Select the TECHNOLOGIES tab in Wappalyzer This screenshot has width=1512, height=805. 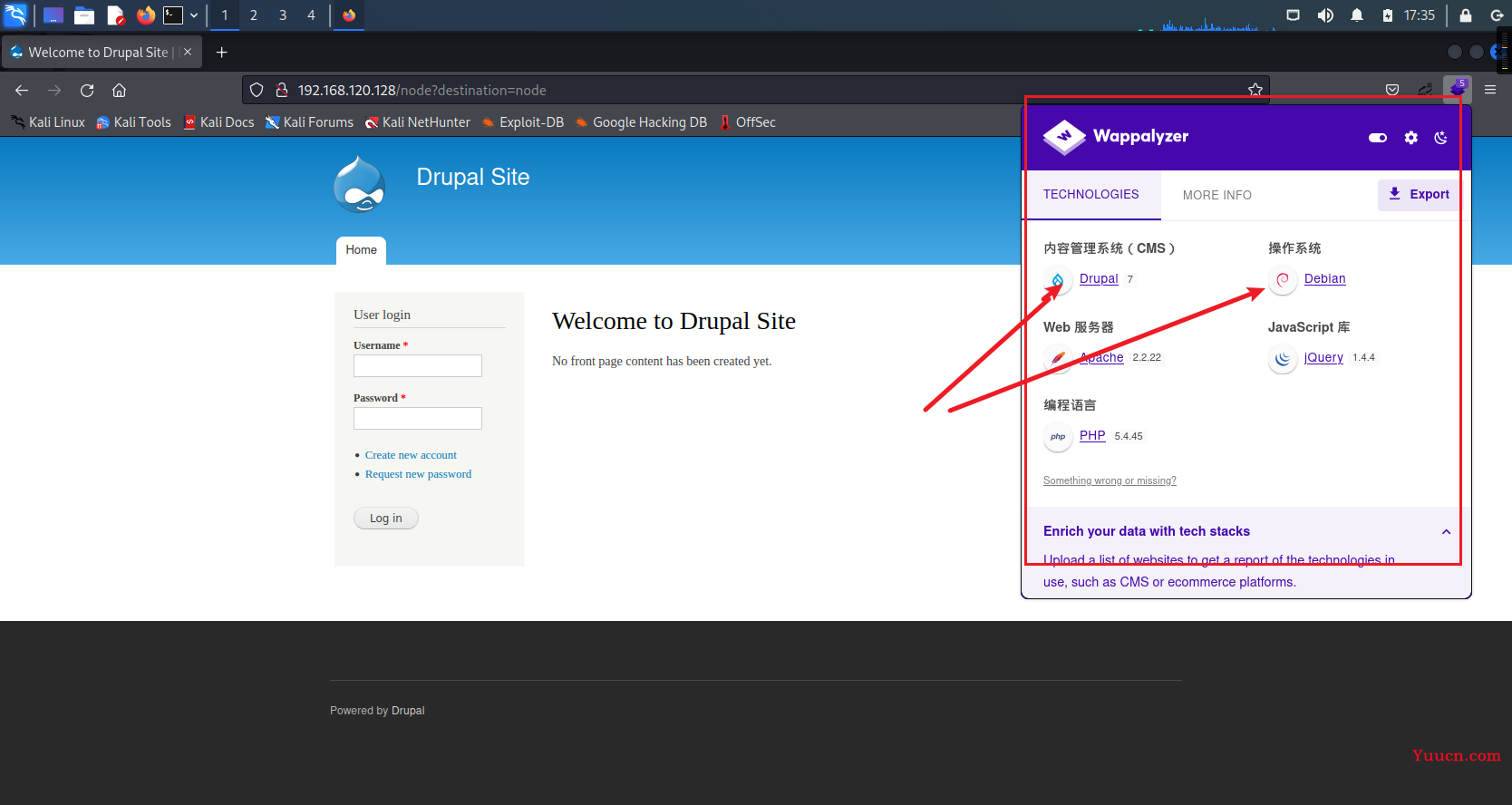1090,195
